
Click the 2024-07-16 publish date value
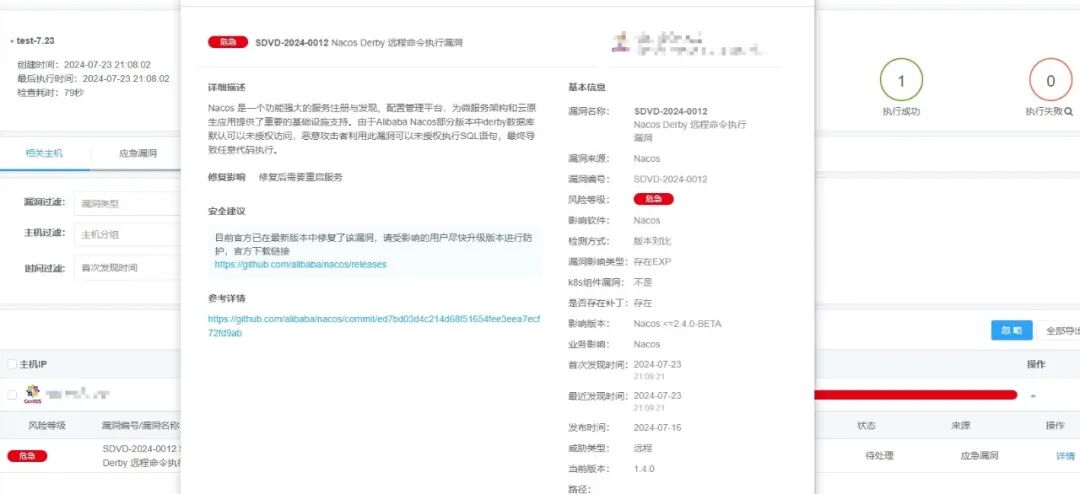(657, 427)
